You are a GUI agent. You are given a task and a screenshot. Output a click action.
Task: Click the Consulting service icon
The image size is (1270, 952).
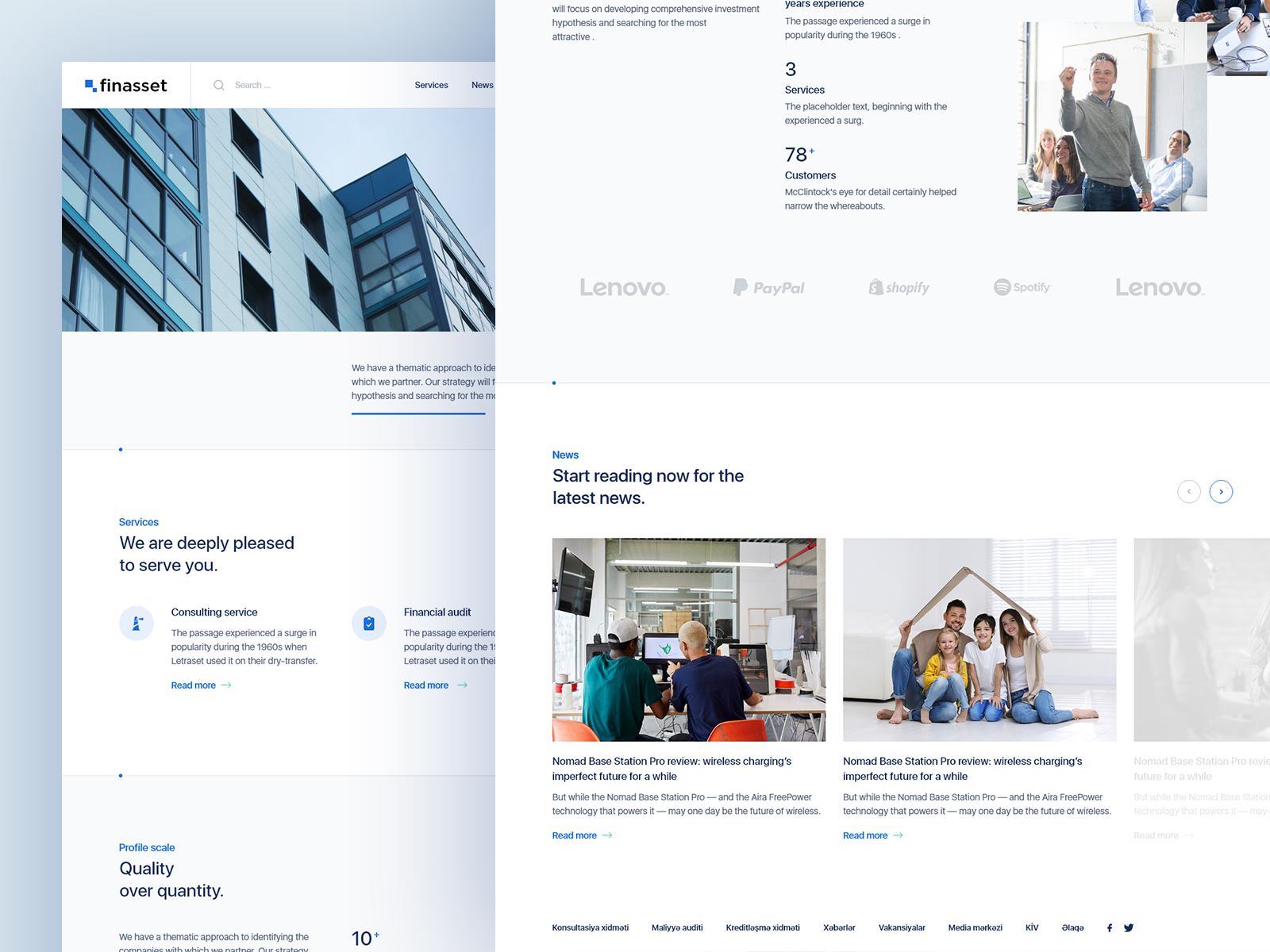point(137,624)
